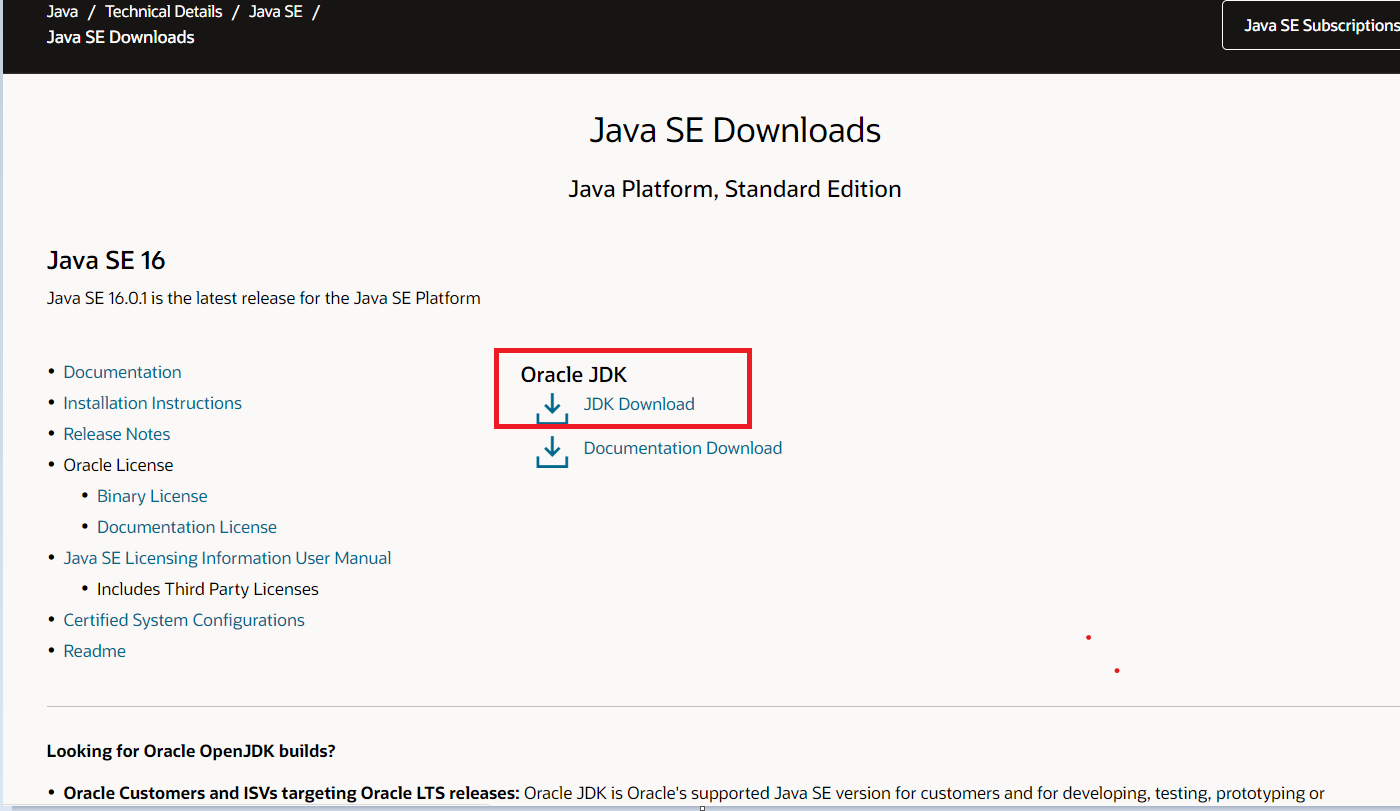Go to Java SE breadcrumb
1400x811 pixels.
pyautogui.click(x=276, y=12)
